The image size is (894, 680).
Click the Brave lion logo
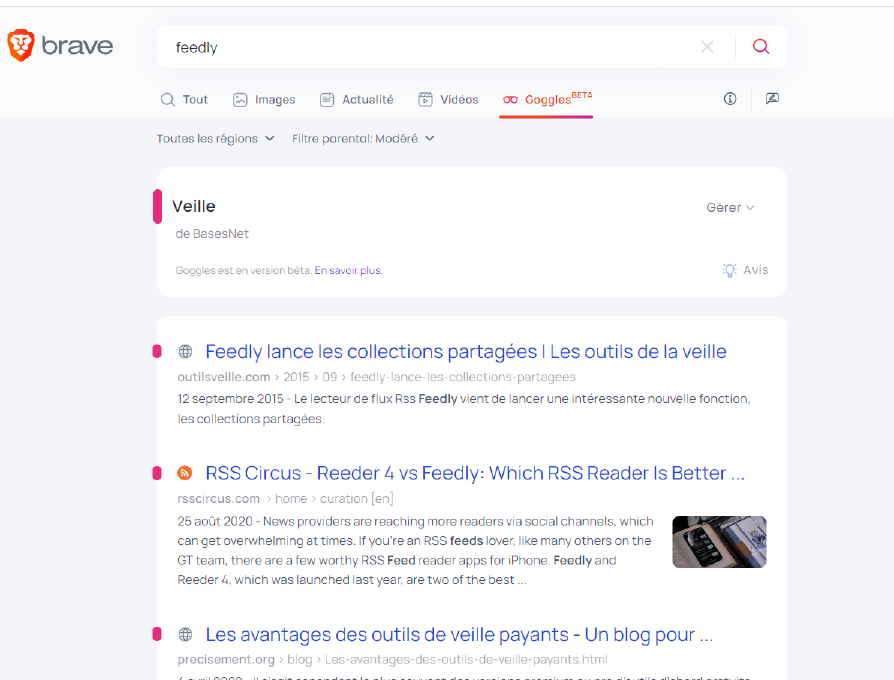tap(21, 46)
